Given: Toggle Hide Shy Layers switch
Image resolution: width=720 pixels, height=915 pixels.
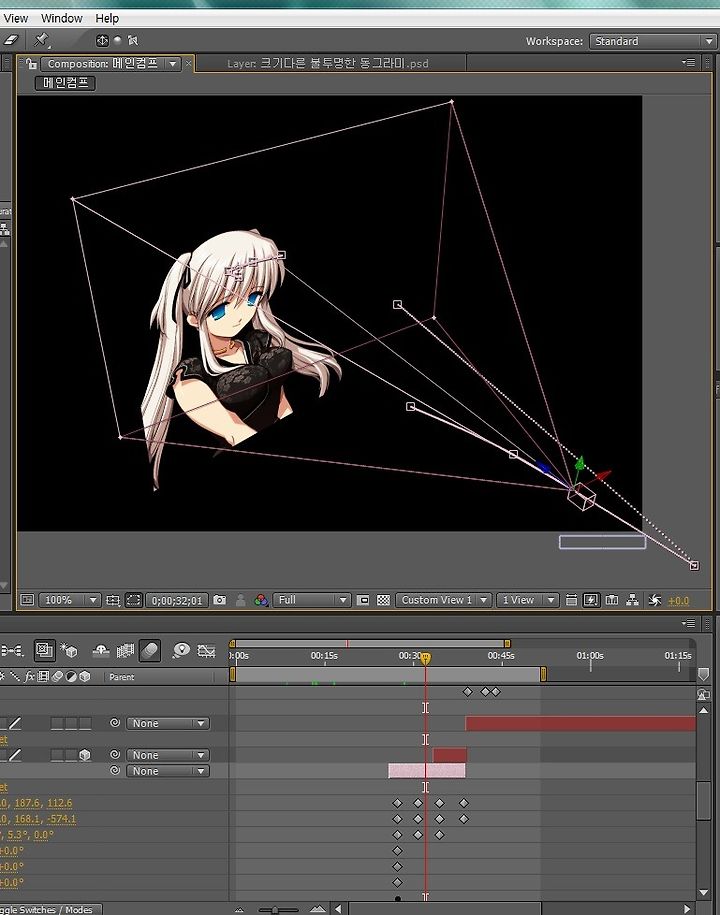Looking at the screenshot, I should click(x=101, y=650).
